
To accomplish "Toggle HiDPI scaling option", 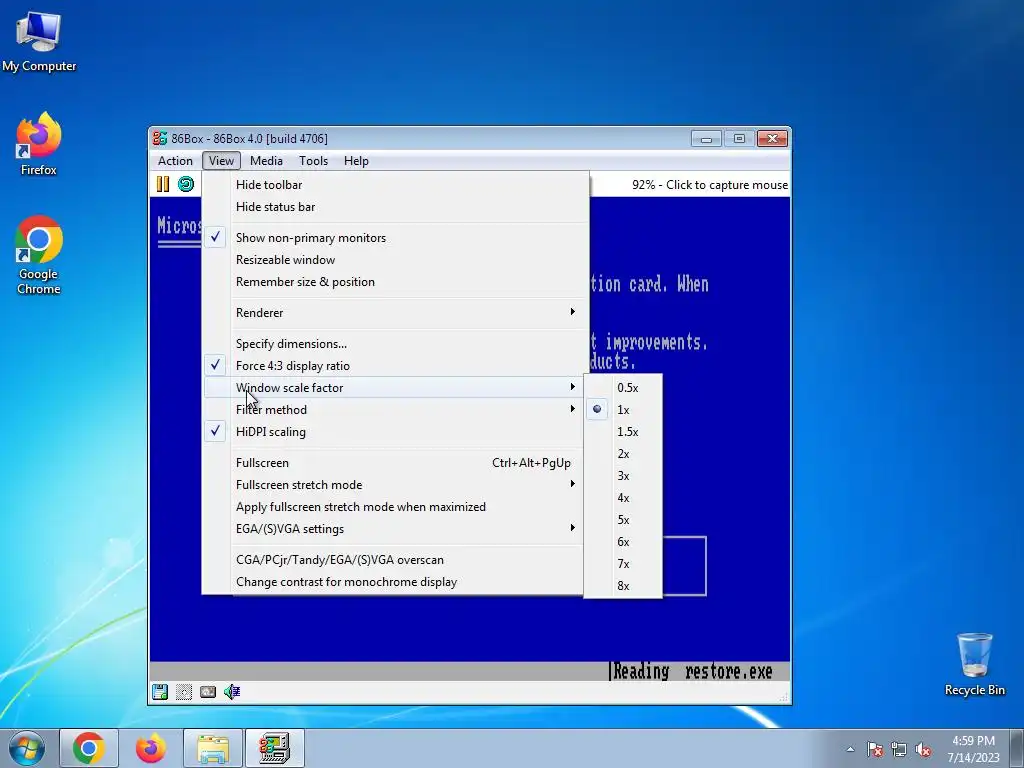I will point(396,432).
